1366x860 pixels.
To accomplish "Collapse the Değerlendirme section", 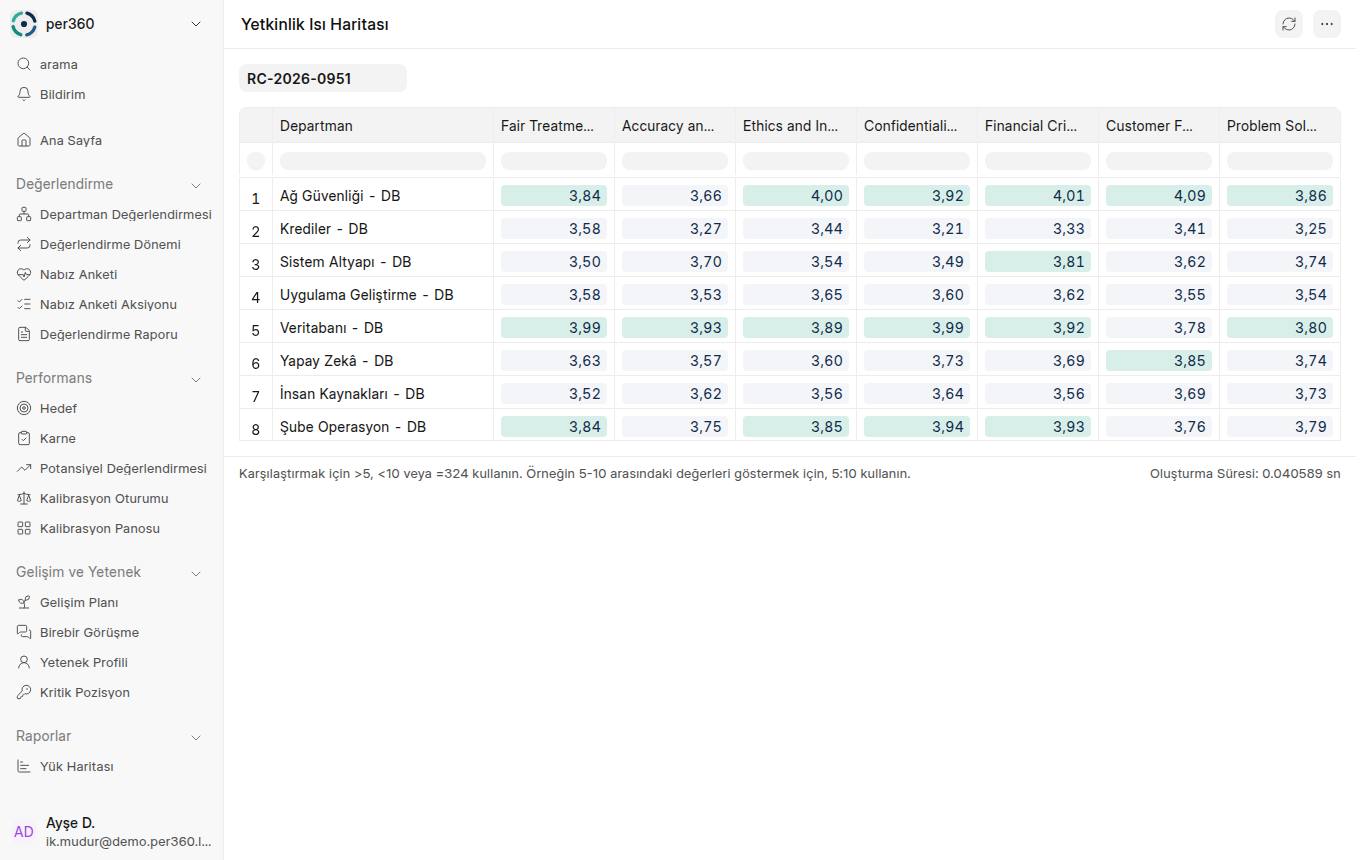I will pos(196,185).
